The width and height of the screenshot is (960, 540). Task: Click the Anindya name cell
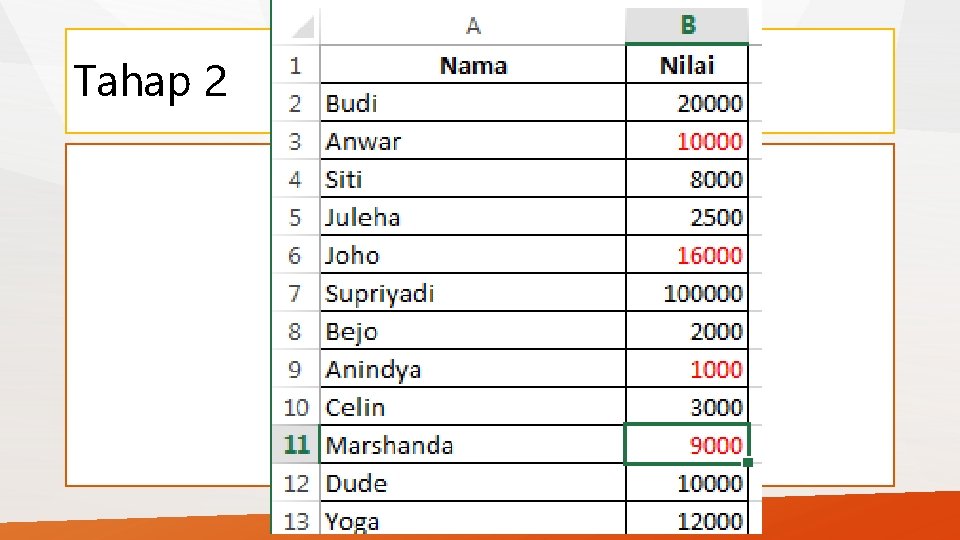click(x=473, y=369)
